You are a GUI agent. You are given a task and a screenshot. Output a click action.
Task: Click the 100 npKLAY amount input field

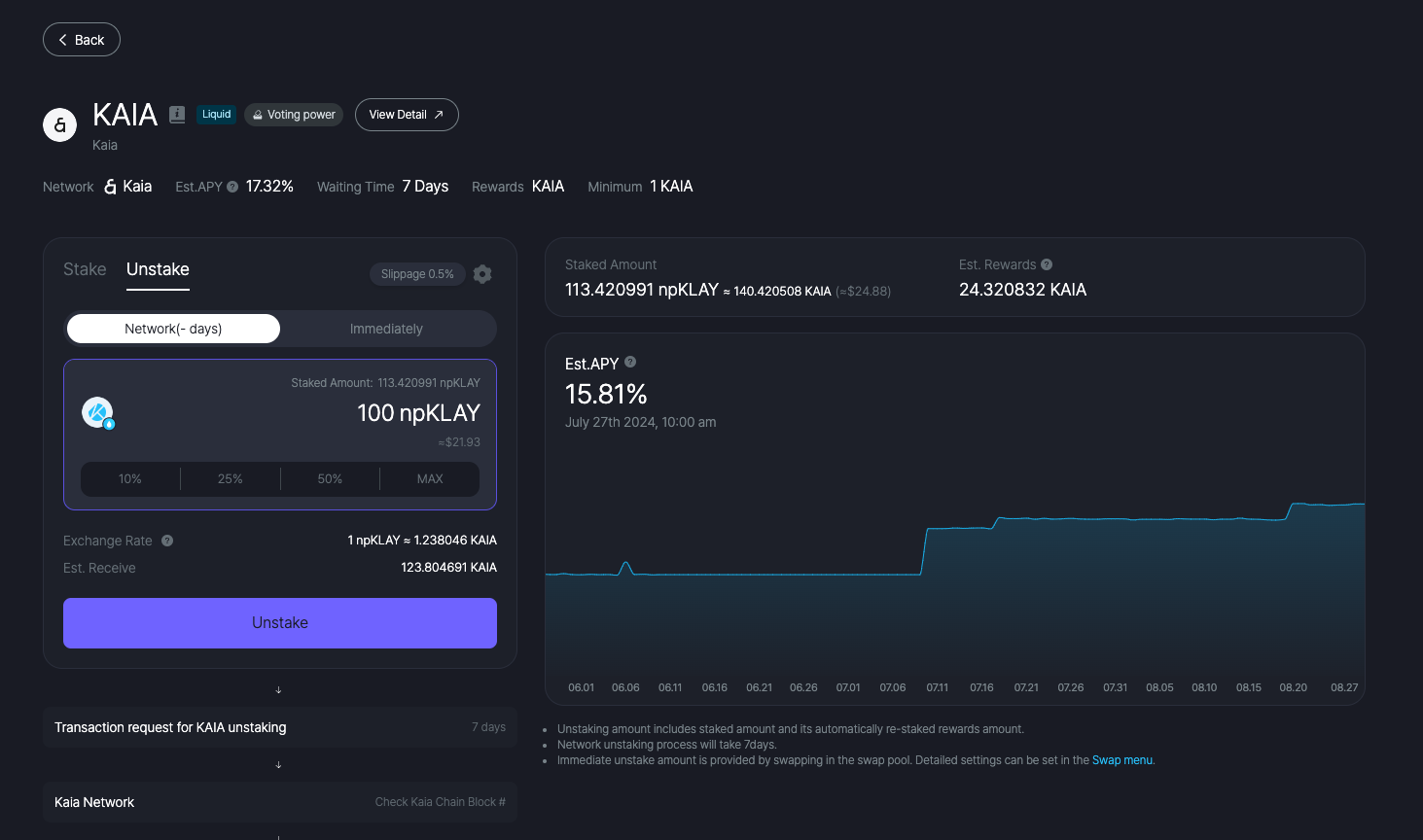click(x=418, y=413)
